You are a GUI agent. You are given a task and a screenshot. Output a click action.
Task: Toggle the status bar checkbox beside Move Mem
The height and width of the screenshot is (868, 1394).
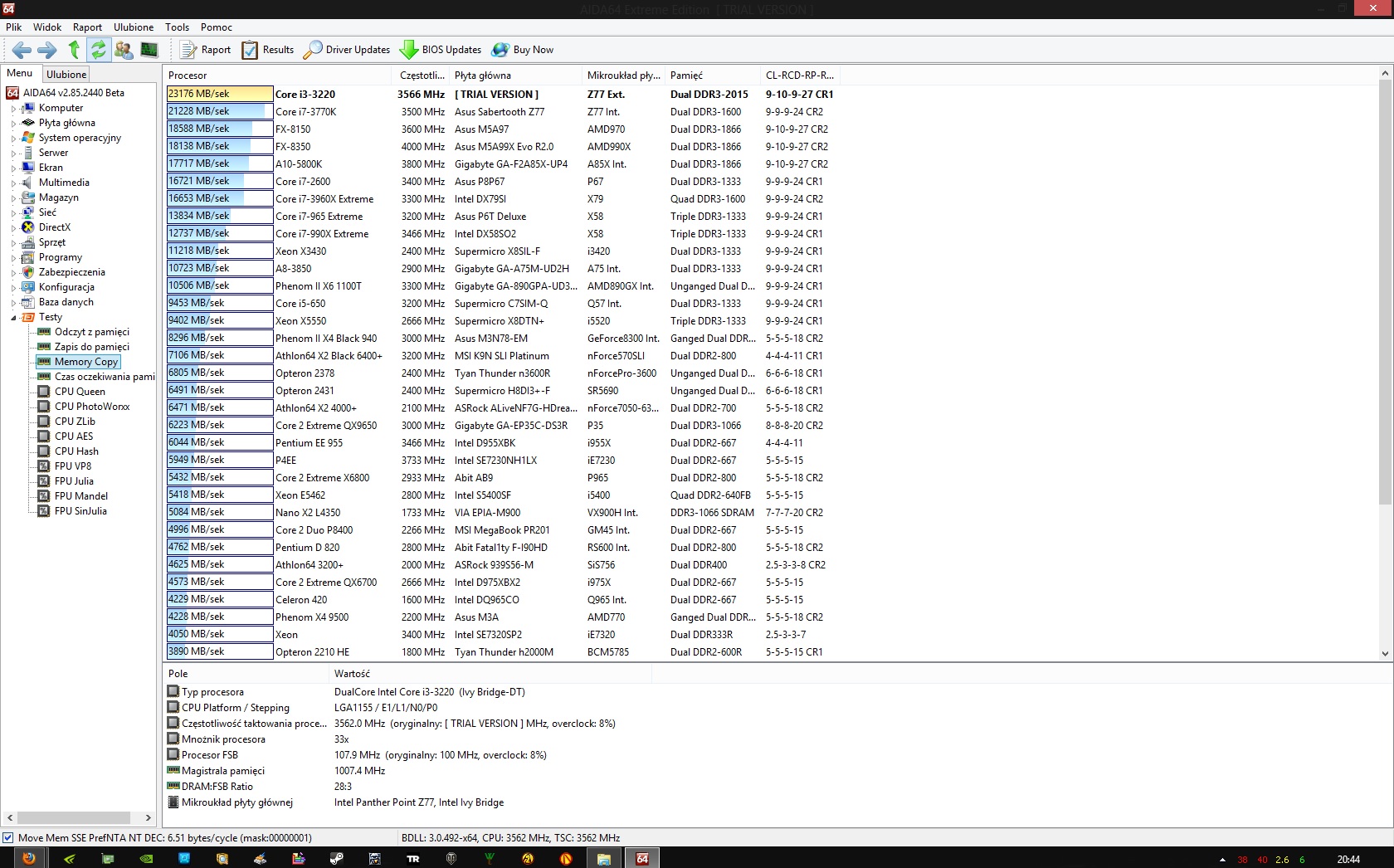pos(8,838)
